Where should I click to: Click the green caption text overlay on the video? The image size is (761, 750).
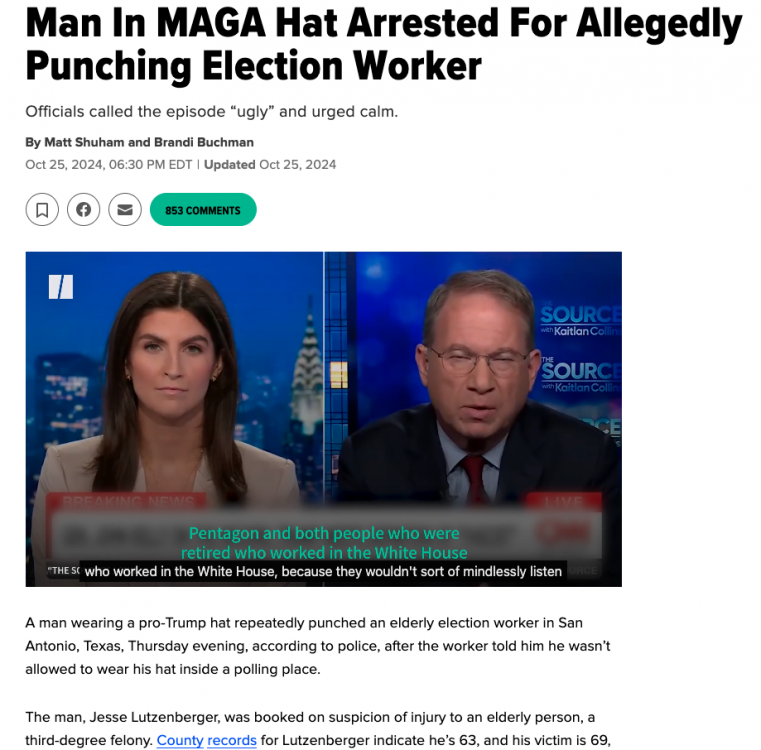(x=324, y=543)
